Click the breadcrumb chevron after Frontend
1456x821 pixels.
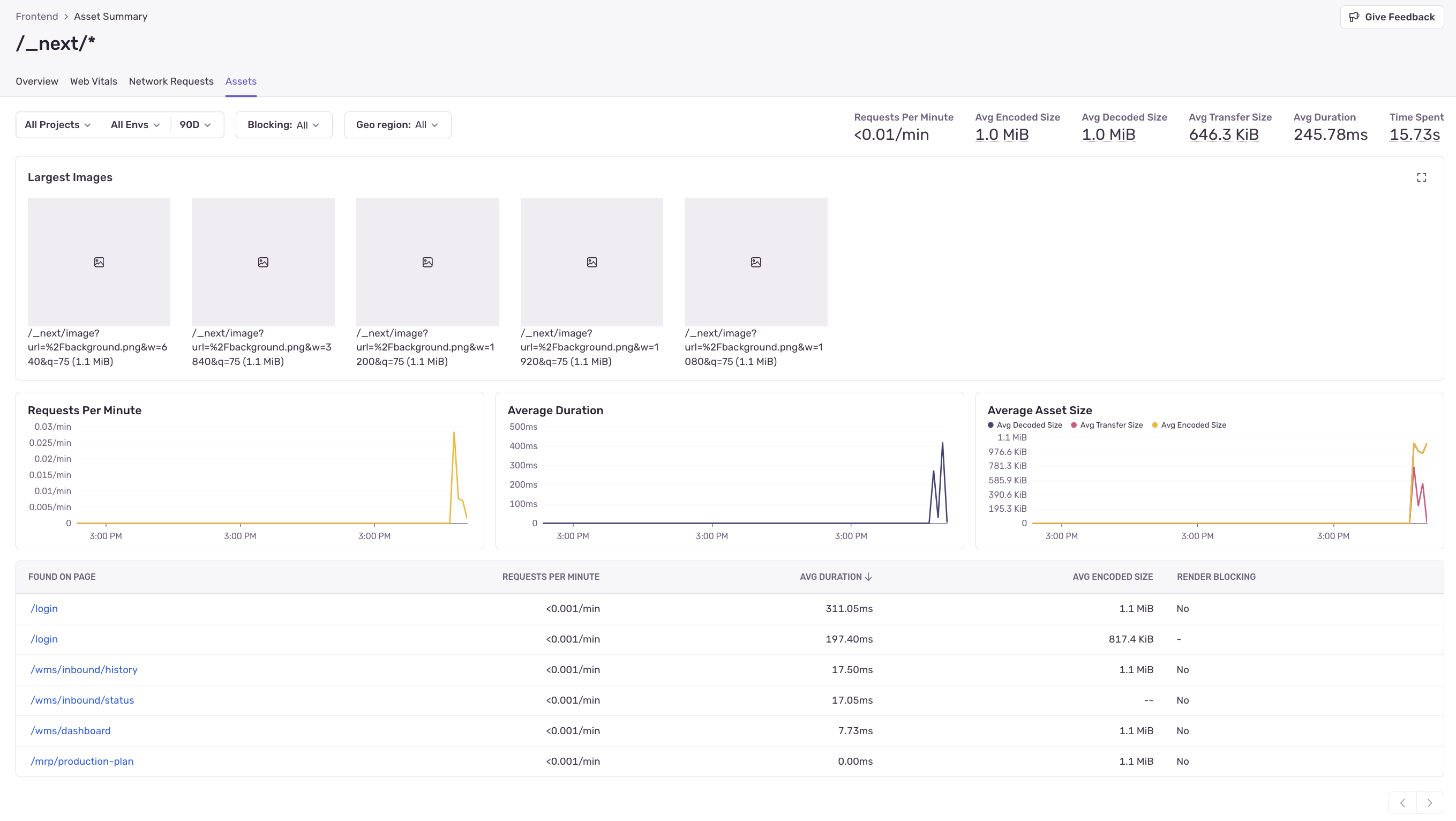pos(66,17)
